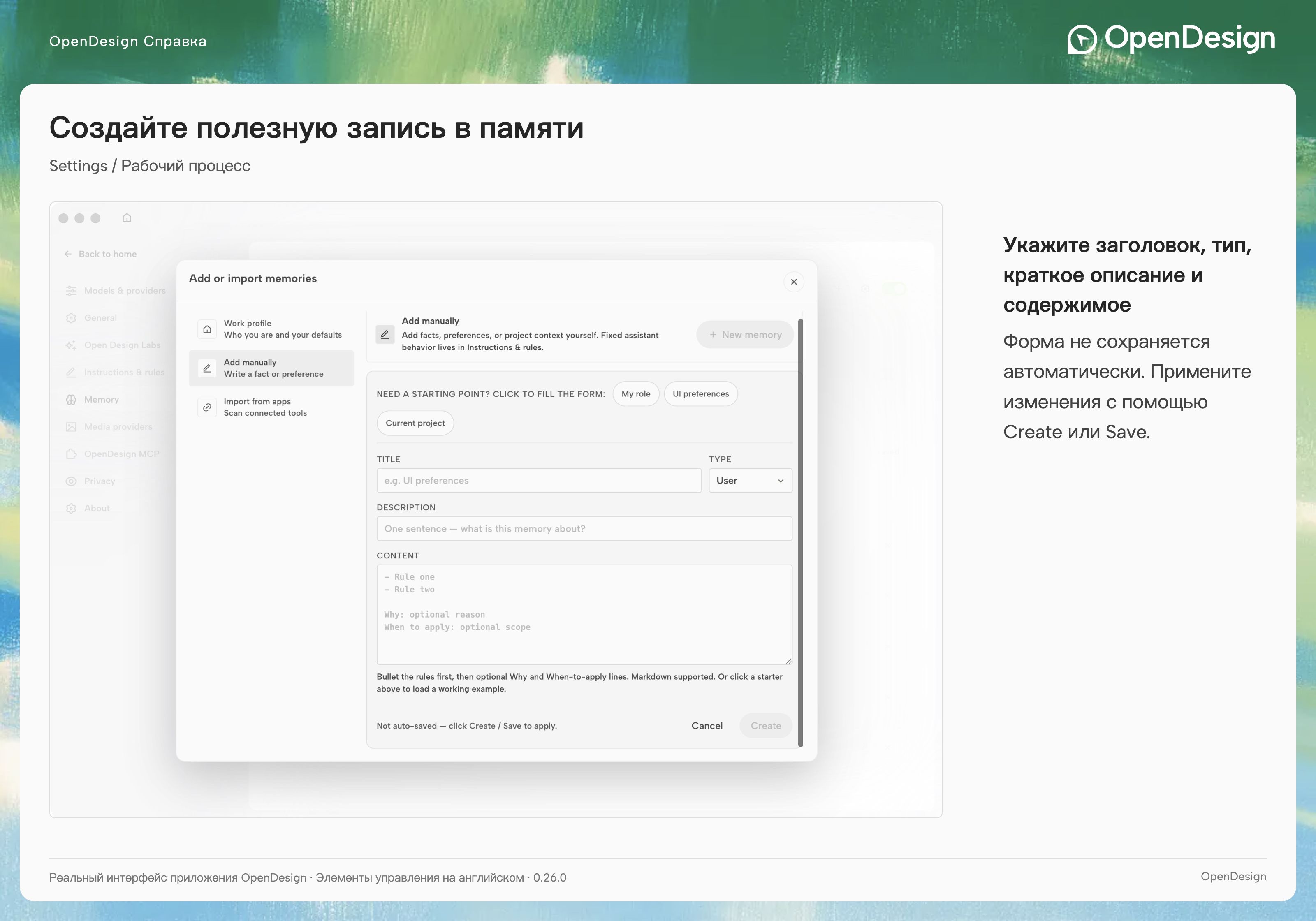Open Memory settings in the sidebar
The image size is (1316, 921).
pos(102,400)
